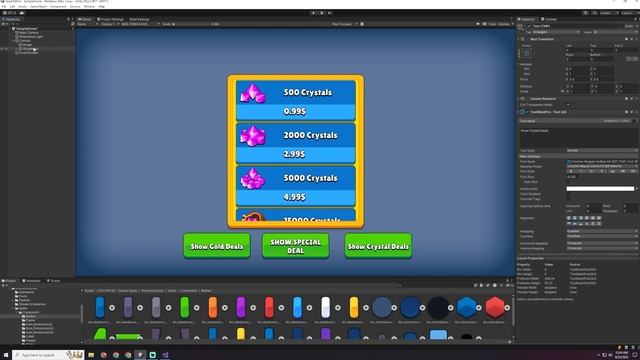640x360 pixels.
Task: Click the Unity icon in the taskbar
Action: [140, 355]
